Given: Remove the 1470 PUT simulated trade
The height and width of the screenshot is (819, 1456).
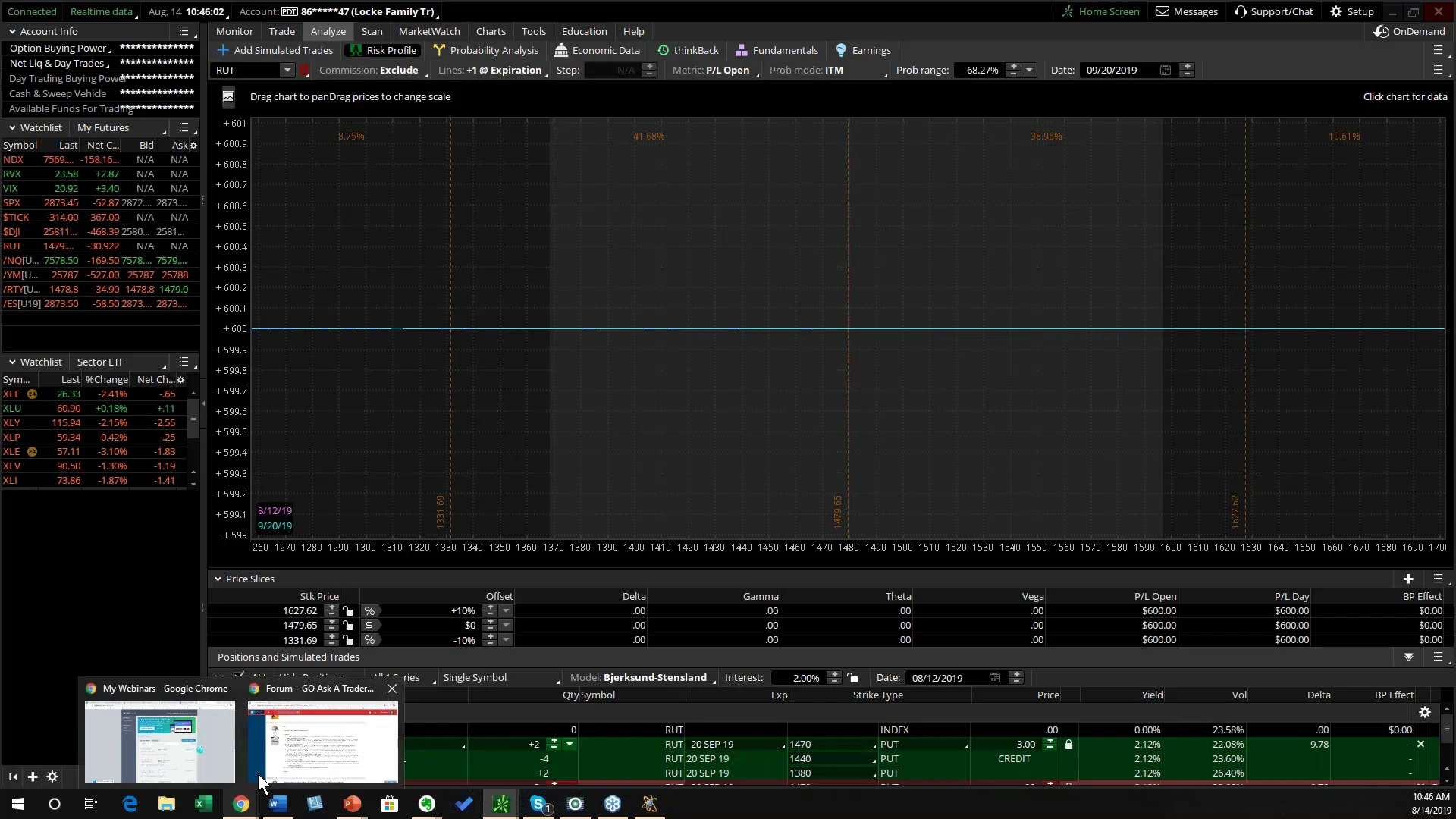Looking at the screenshot, I should pos(1420,744).
